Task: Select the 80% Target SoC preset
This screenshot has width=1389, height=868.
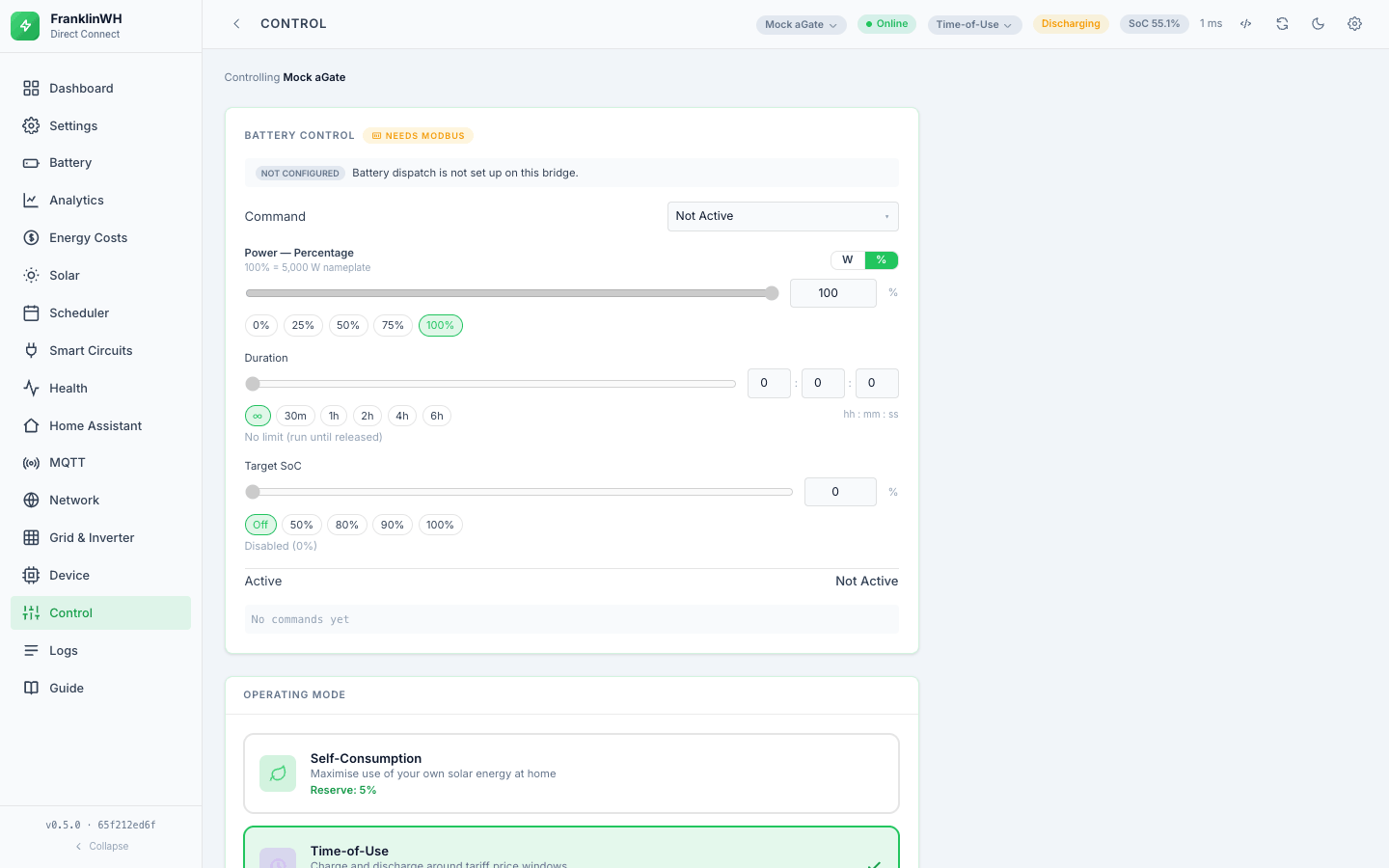Action: (x=347, y=526)
